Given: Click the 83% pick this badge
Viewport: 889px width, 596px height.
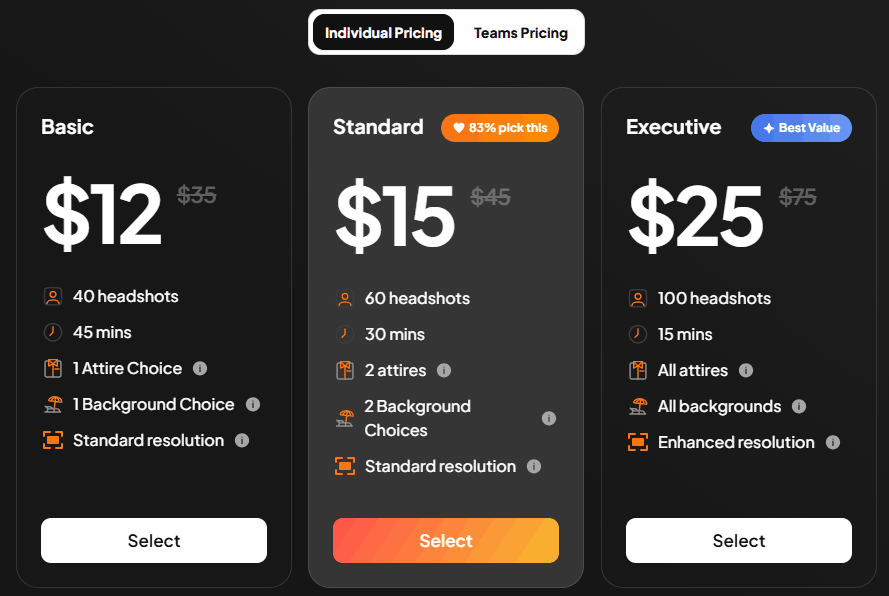Looking at the screenshot, I should 499,128.
